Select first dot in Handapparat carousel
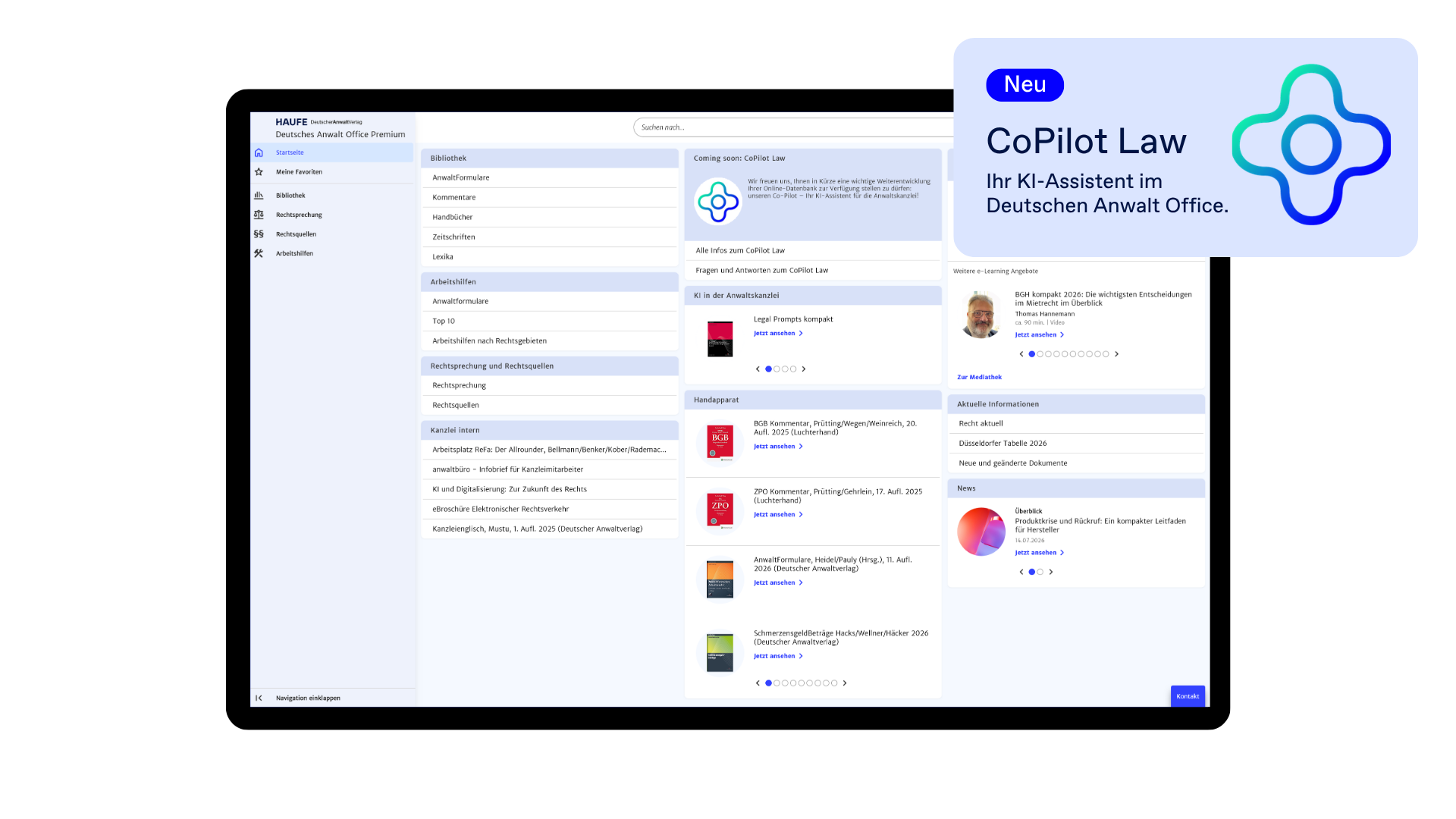The height and width of the screenshot is (819, 1456). pyautogui.click(x=768, y=683)
